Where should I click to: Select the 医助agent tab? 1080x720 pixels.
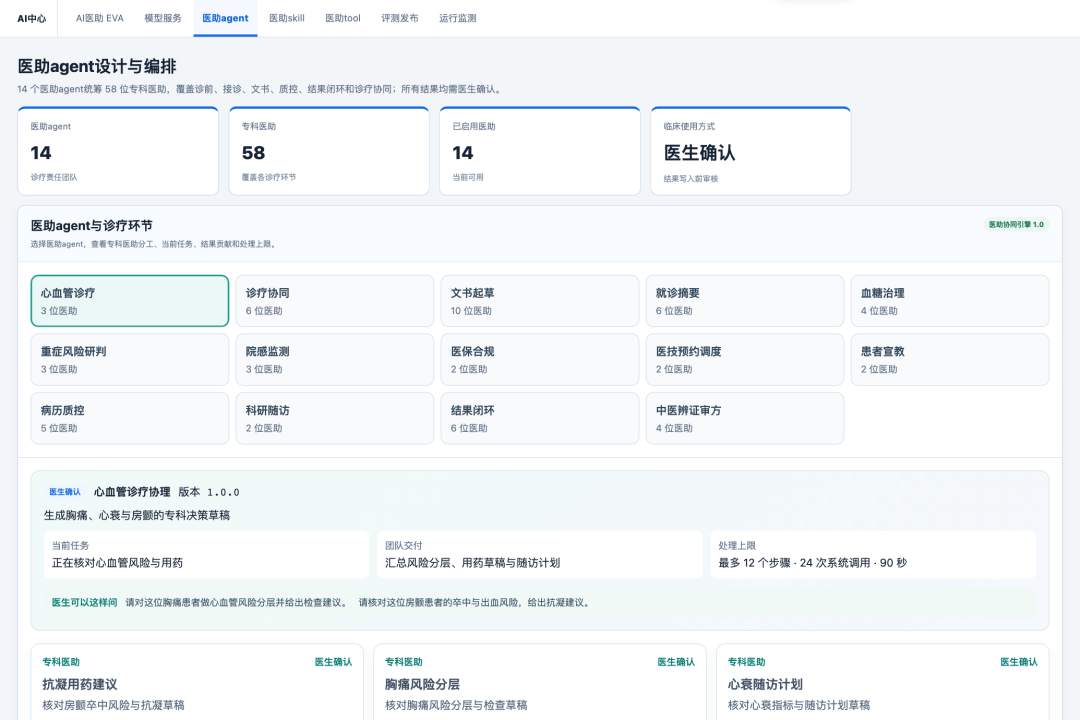tap(225, 18)
